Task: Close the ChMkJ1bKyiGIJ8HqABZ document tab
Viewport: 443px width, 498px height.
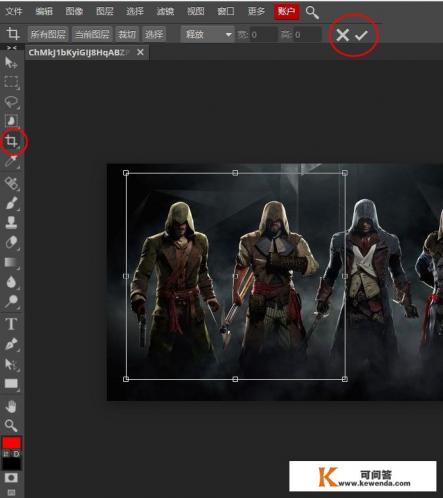Action: (x=140, y=52)
